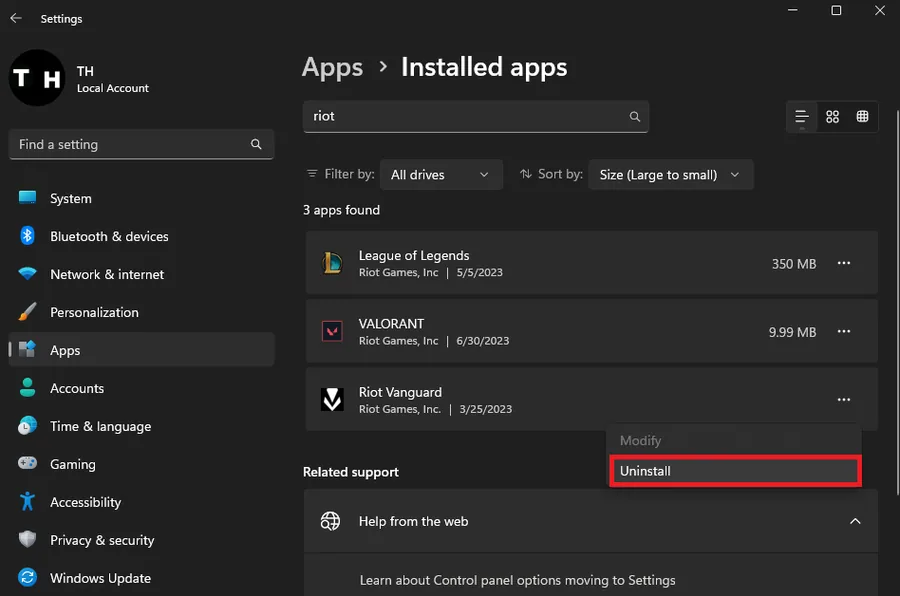900x596 pixels.
Task: Switch to list view layout
Action: 802,117
